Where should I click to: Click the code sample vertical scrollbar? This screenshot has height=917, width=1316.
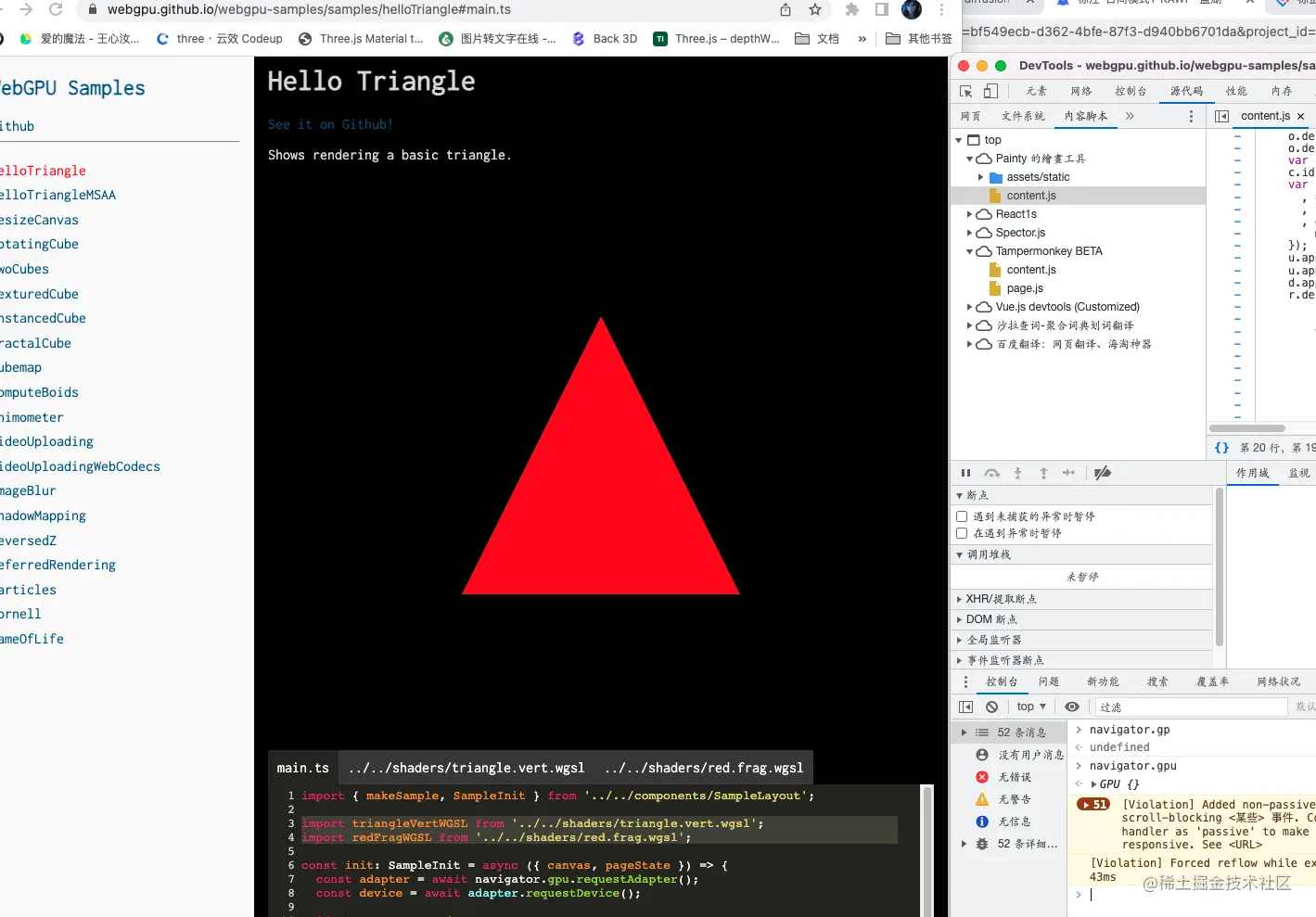click(x=926, y=851)
